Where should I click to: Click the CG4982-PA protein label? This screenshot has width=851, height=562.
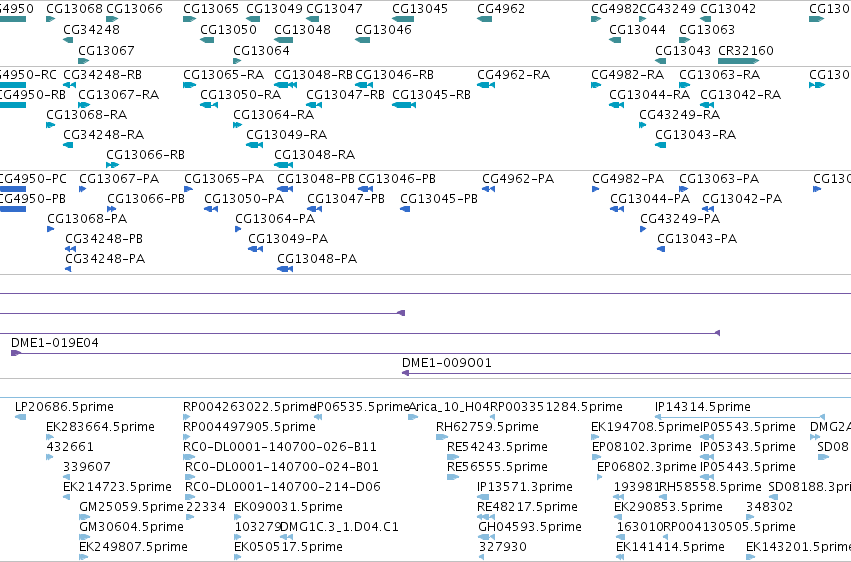click(628, 179)
